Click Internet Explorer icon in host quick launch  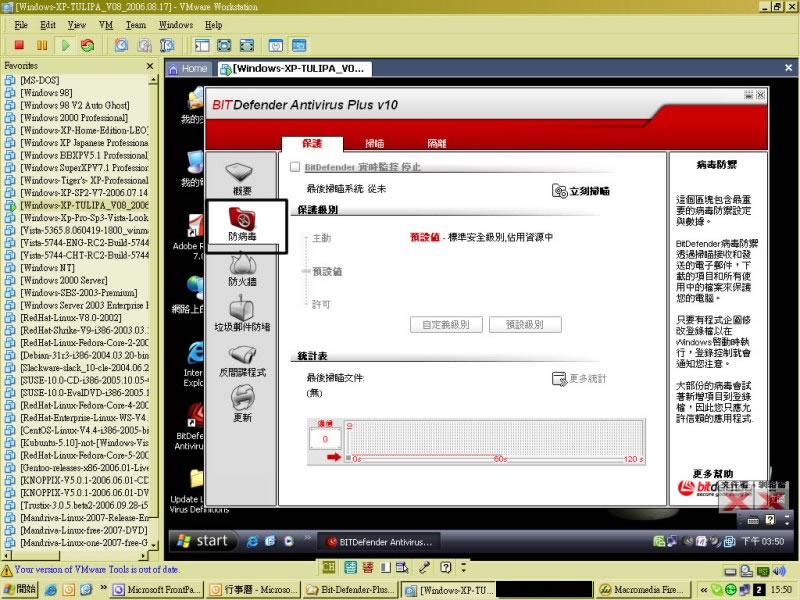click(x=51, y=590)
